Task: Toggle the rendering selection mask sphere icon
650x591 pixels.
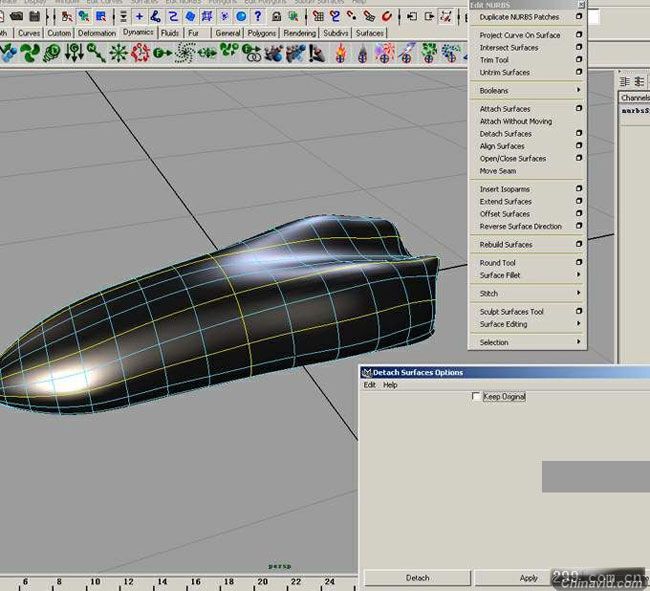Action: 241,17
